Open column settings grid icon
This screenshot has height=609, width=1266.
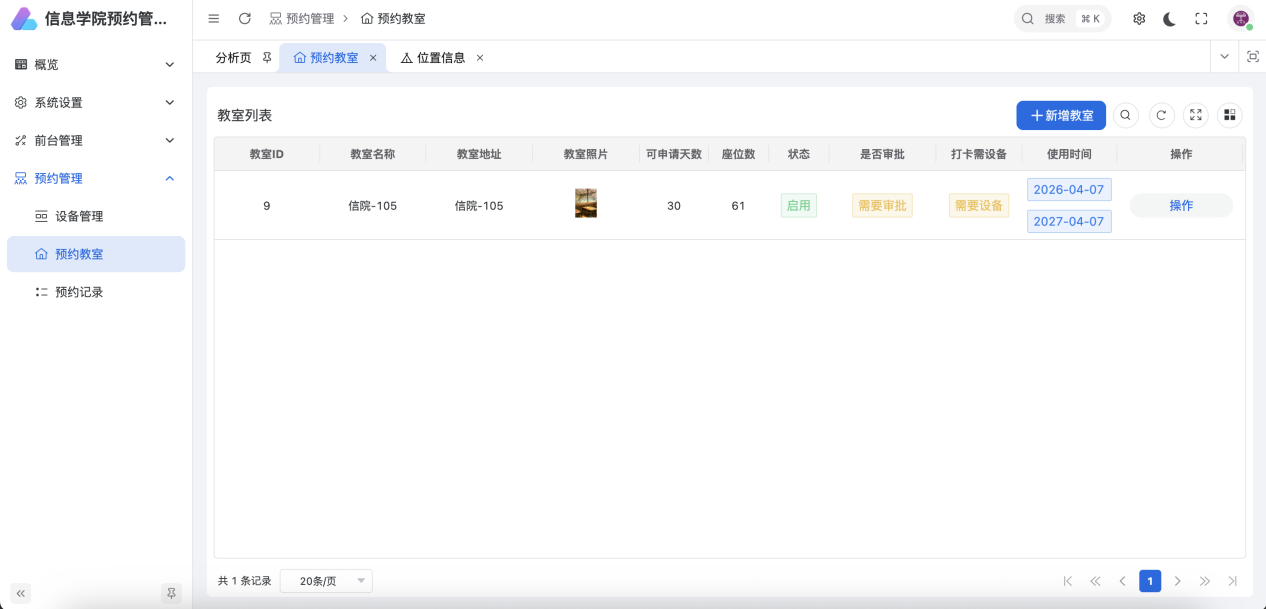pos(1229,116)
